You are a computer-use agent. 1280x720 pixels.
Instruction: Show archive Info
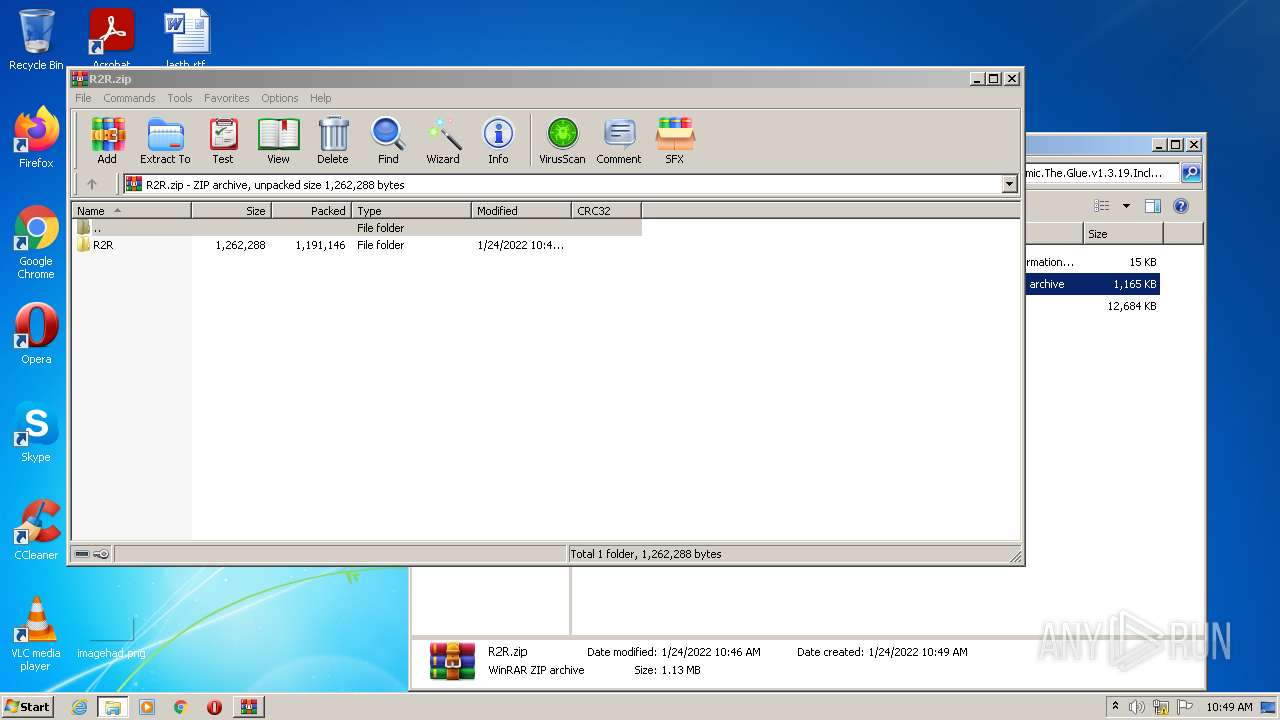498,140
